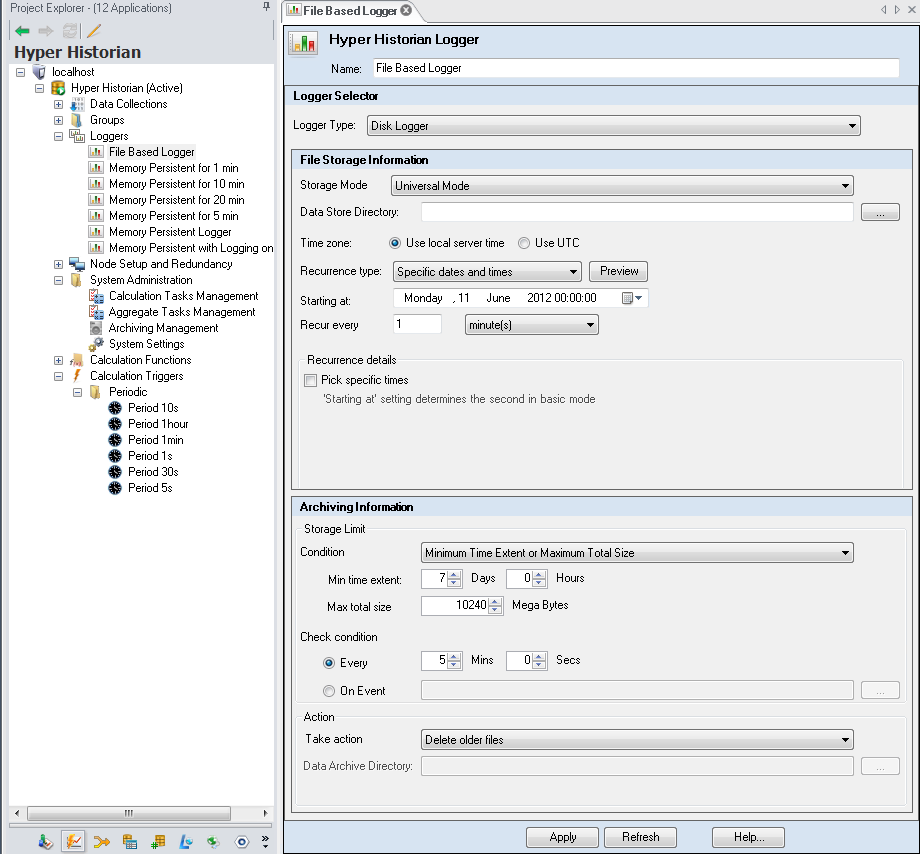Image resolution: width=920 pixels, height=854 pixels.
Task: Click the pencil edit icon in the toolbar
Action: pos(94,31)
